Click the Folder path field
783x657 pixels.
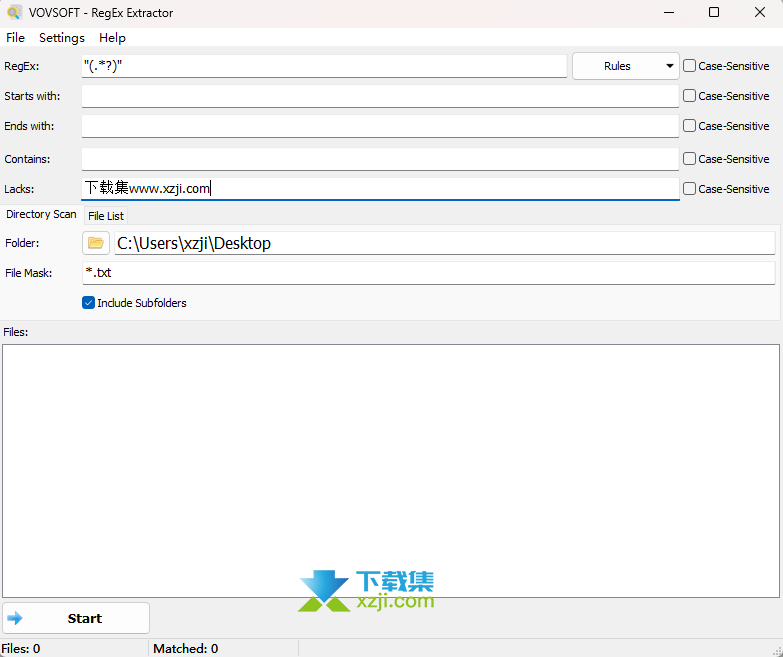click(x=444, y=243)
